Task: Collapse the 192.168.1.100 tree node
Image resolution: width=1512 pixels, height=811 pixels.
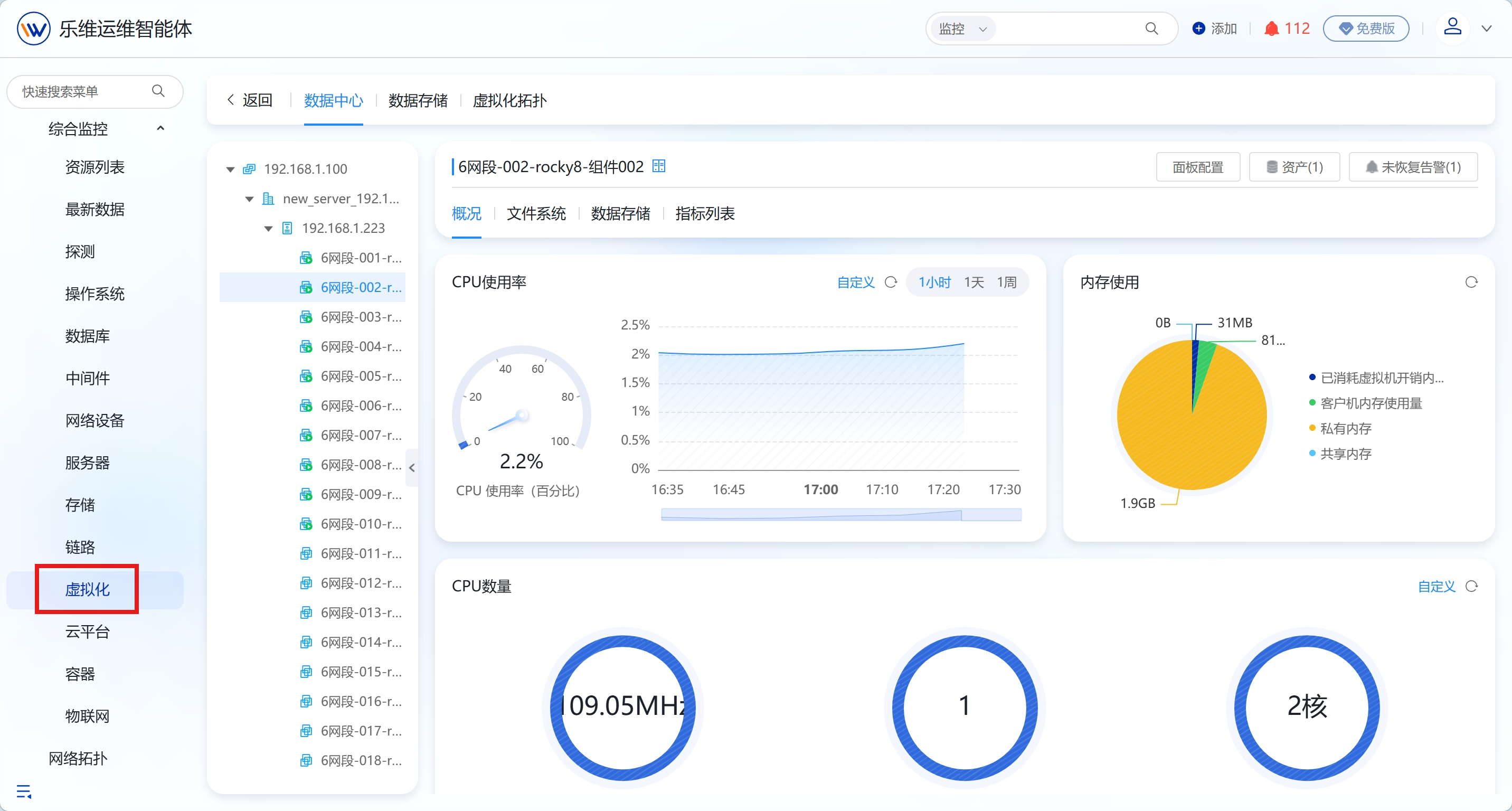Action: point(230,169)
